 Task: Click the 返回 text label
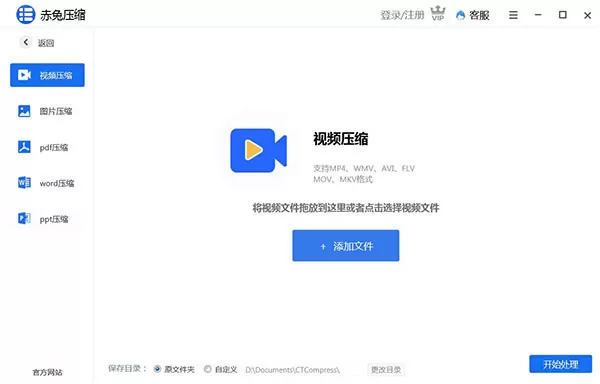[46, 43]
